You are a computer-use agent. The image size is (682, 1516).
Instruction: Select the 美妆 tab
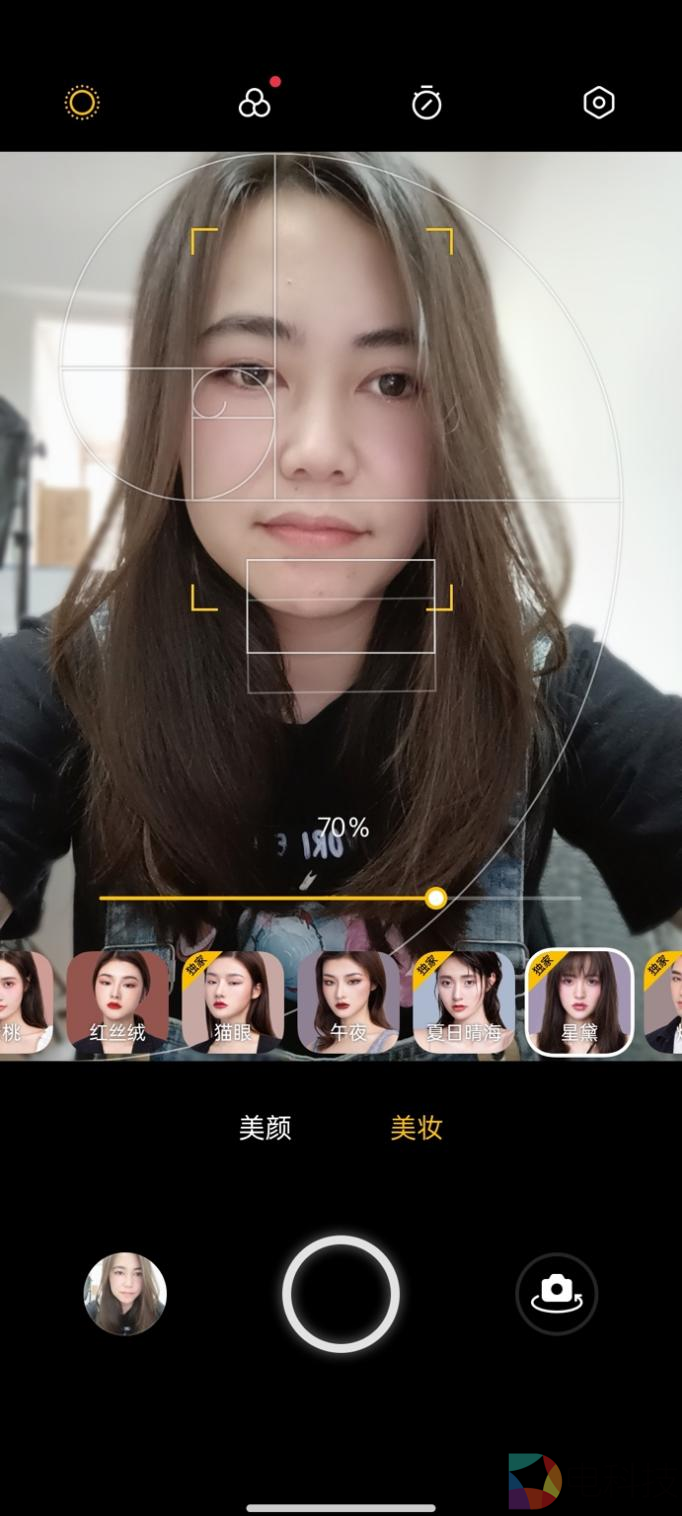(416, 1128)
